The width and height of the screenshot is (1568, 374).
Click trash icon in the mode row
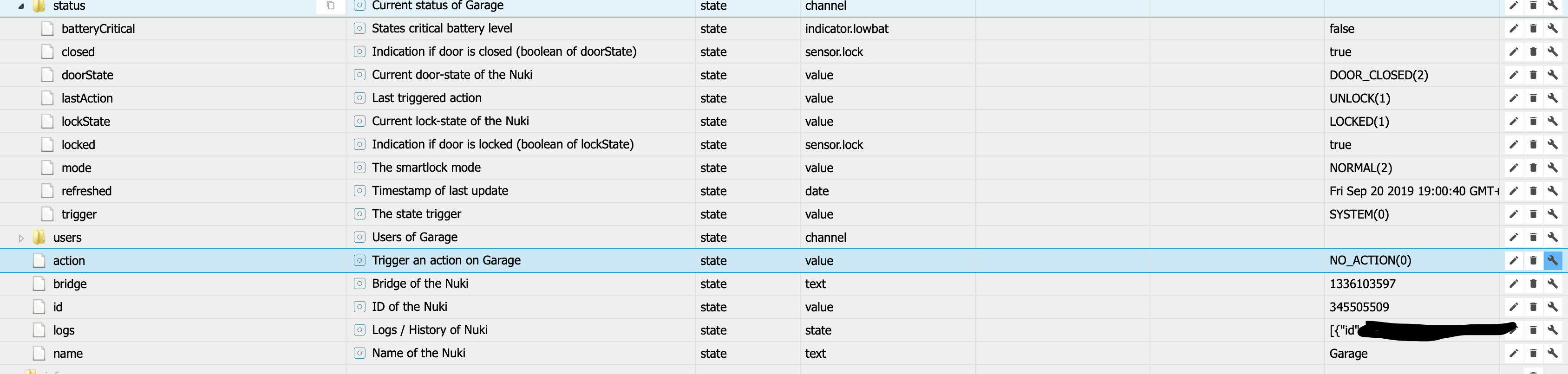pos(1533,167)
